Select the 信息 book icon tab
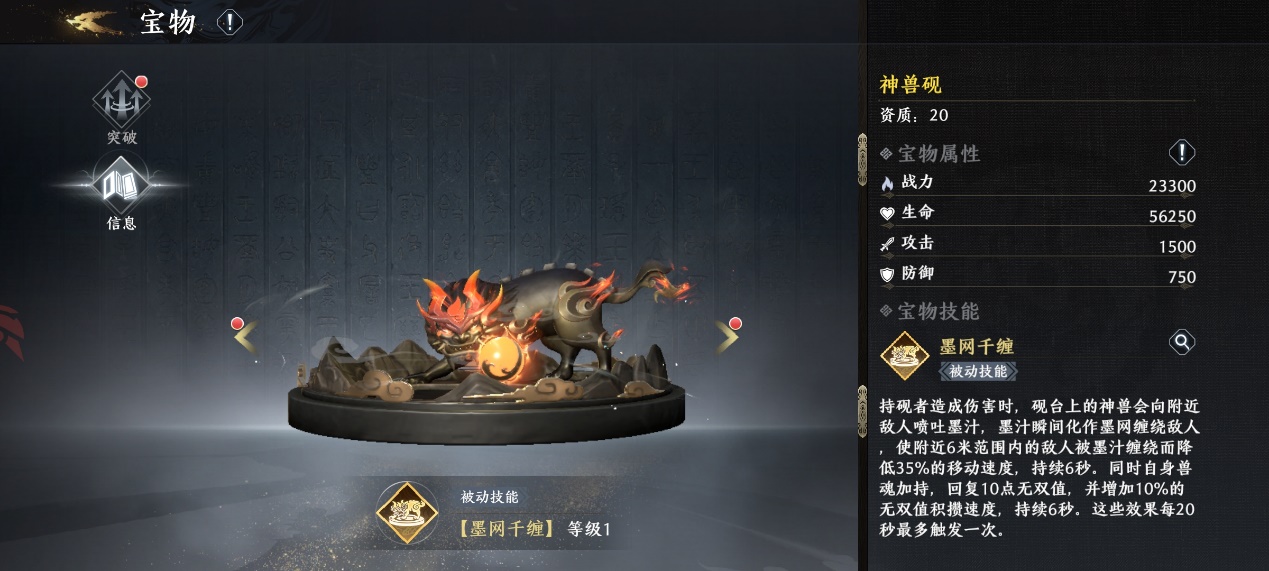 pos(122,185)
